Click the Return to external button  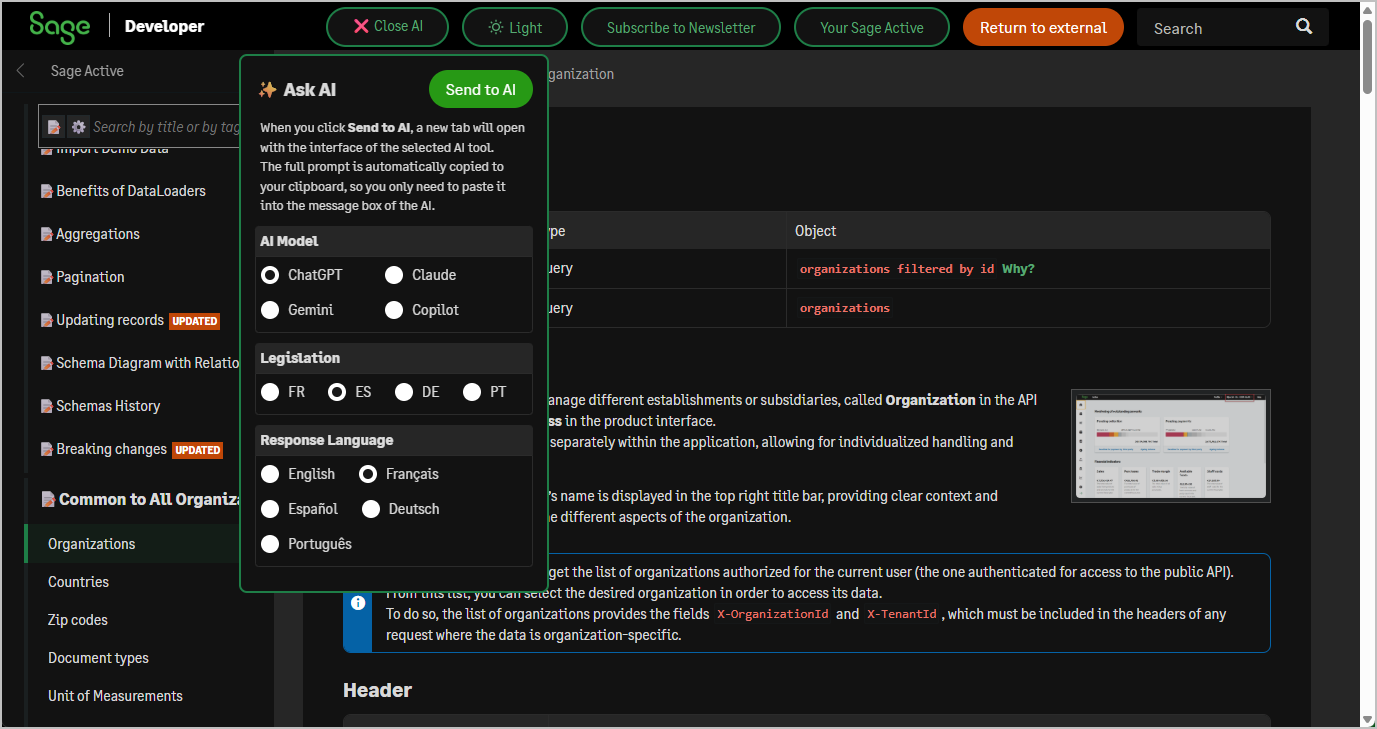pos(1043,27)
